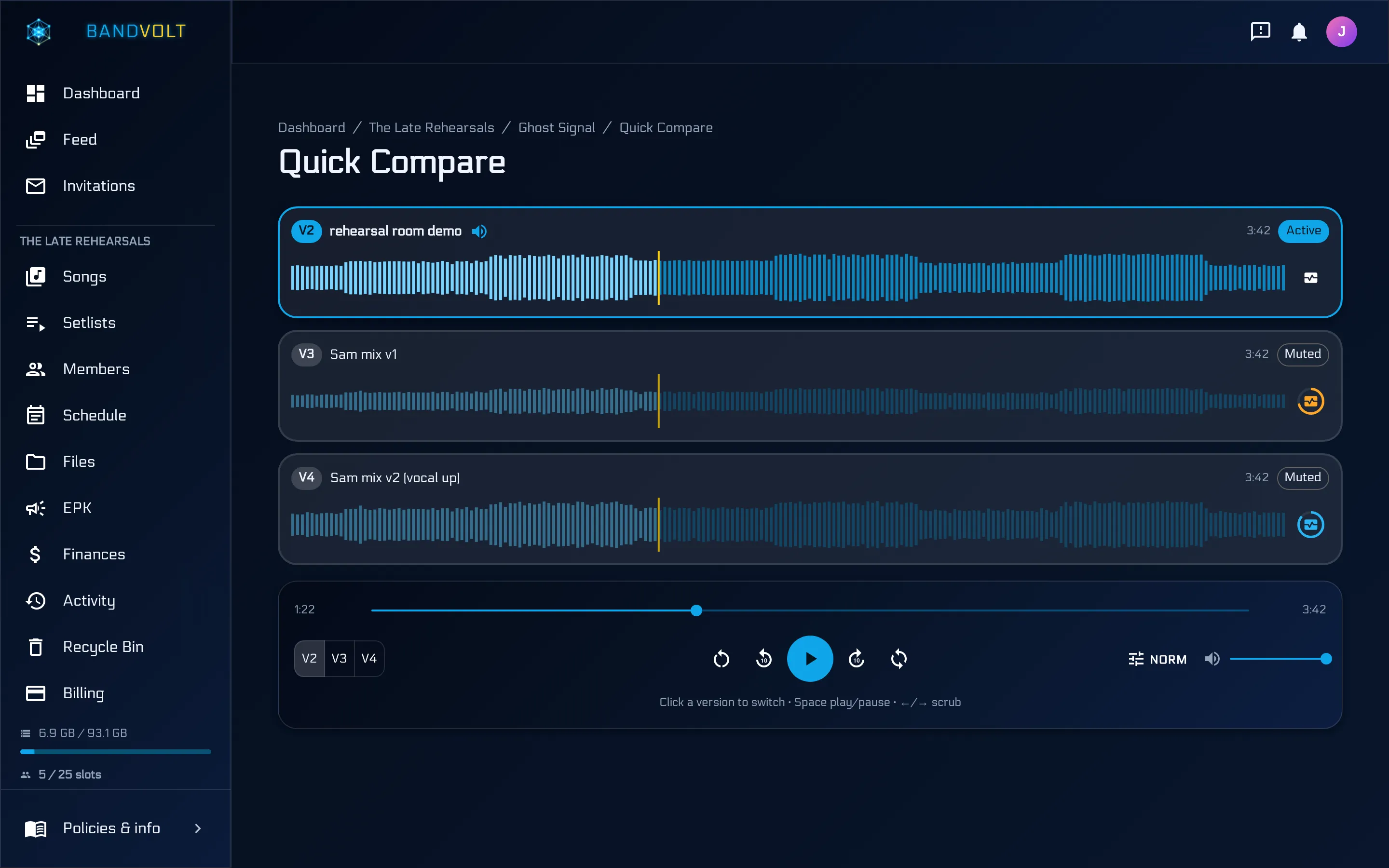Viewport: 1389px width, 868px height.
Task: Open Finances page
Action: point(115,554)
